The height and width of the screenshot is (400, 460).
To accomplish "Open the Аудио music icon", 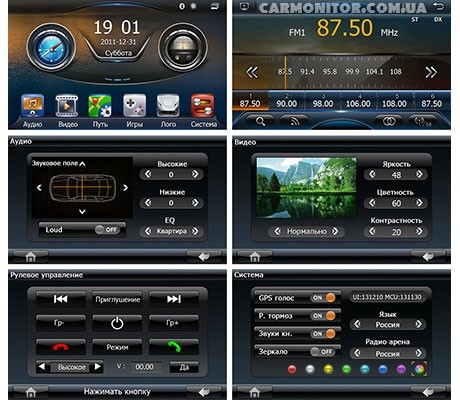I will [32, 106].
